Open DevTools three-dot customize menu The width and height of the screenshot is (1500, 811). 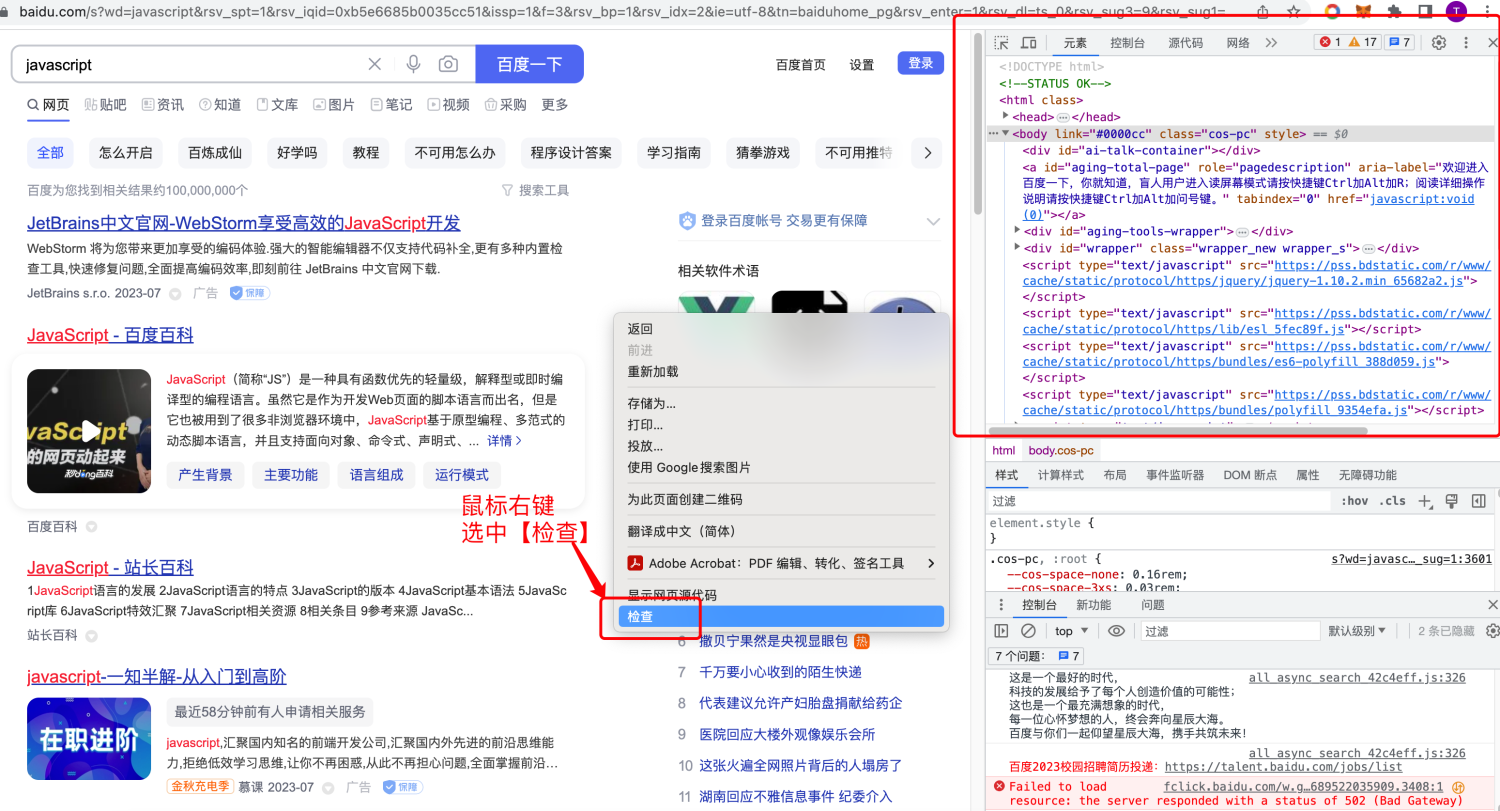point(1466,43)
